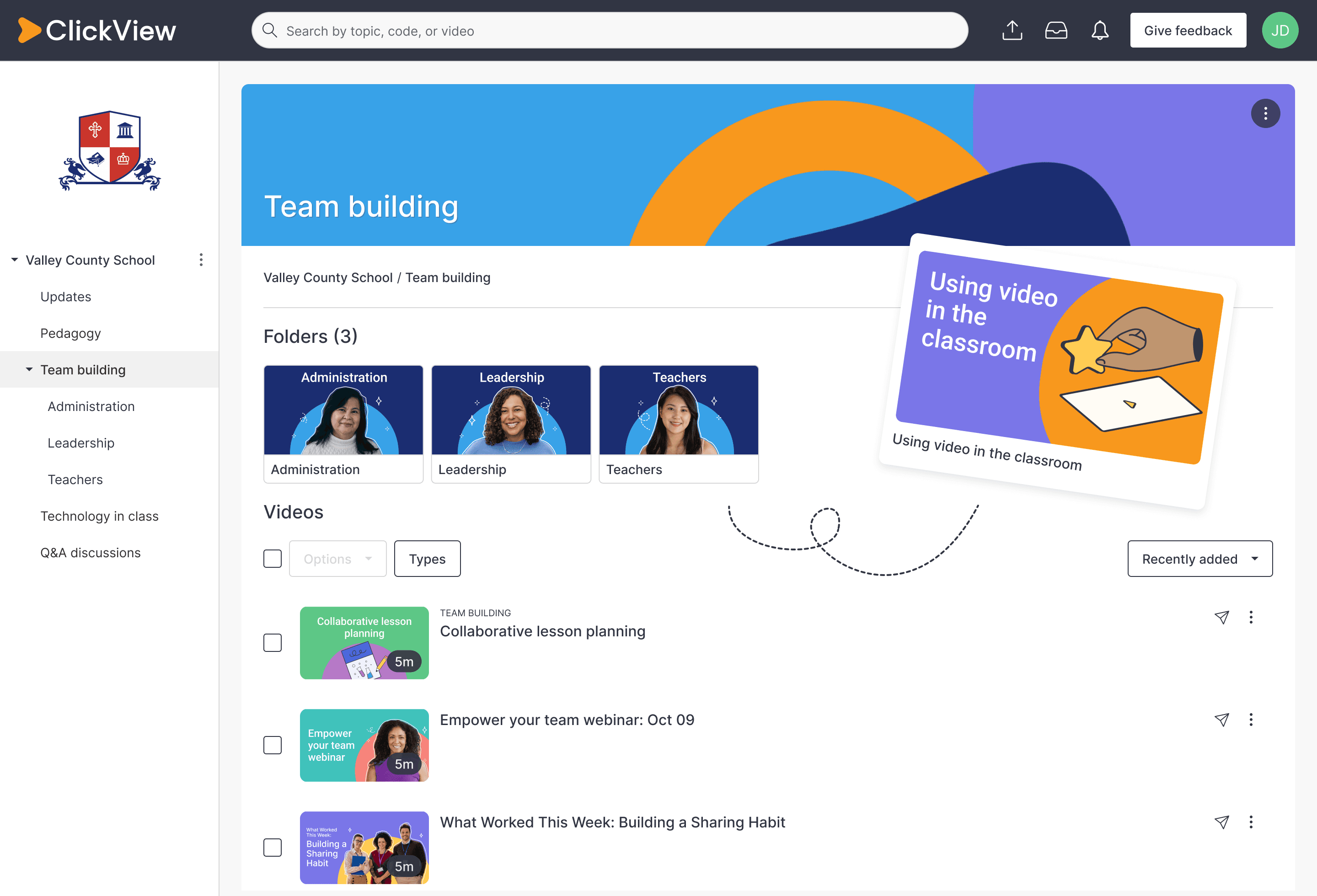1317x896 pixels.
Task: Open Empower your team webinar: Oct 09 title
Action: tap(567, 720)
